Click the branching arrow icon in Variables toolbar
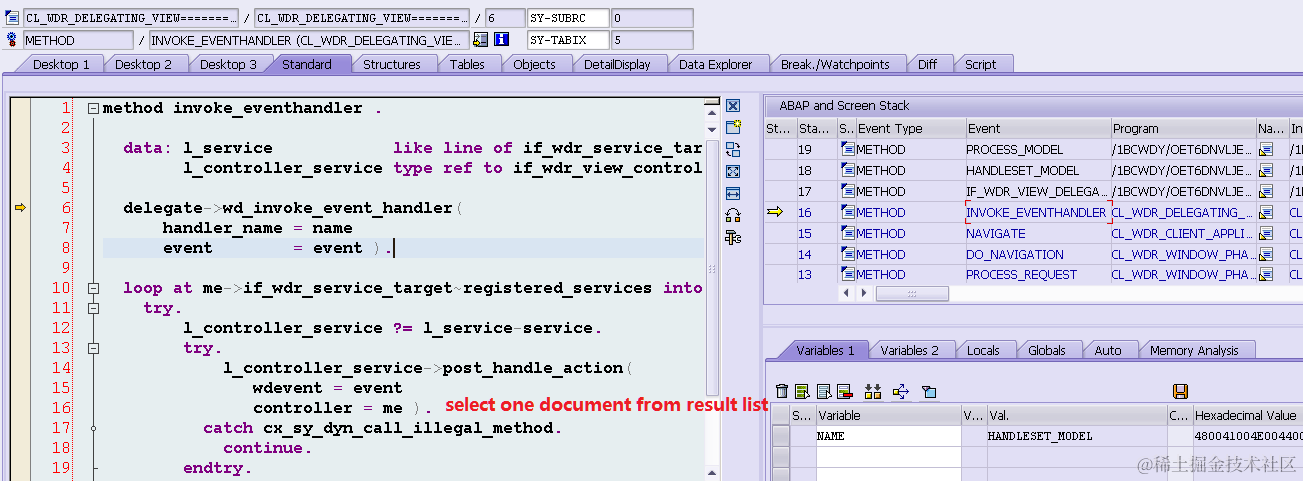This screenshot has height=481, width=1303. (899, 391)
